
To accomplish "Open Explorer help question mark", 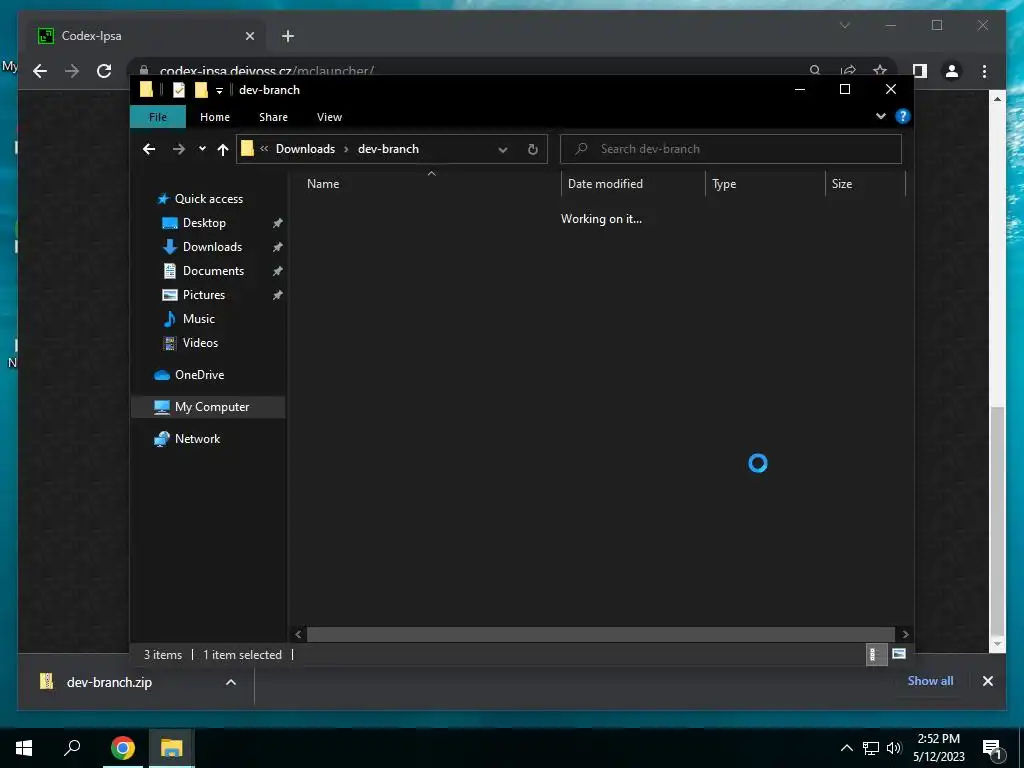I will 903,116.
